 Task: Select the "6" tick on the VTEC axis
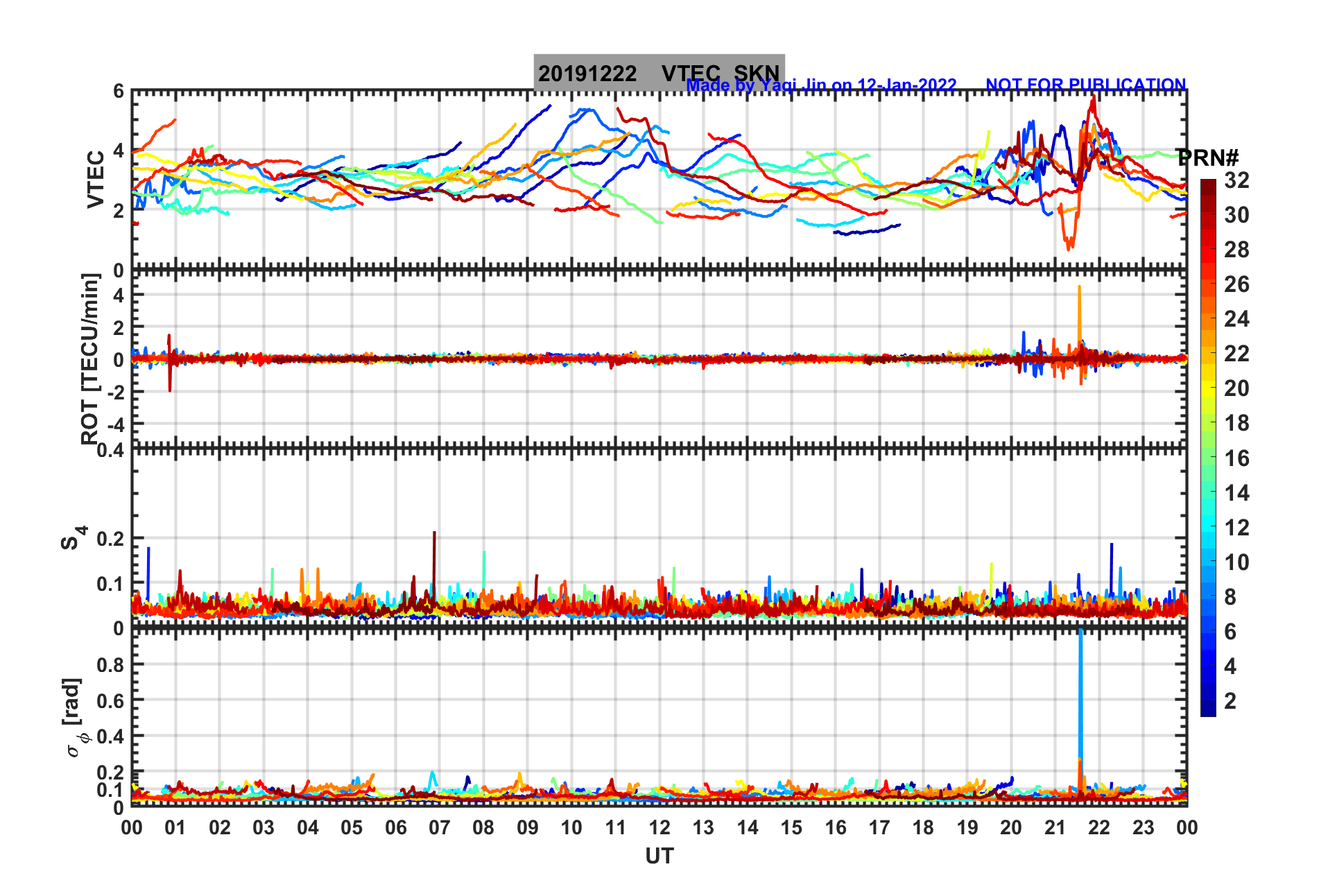pos(119,91)
